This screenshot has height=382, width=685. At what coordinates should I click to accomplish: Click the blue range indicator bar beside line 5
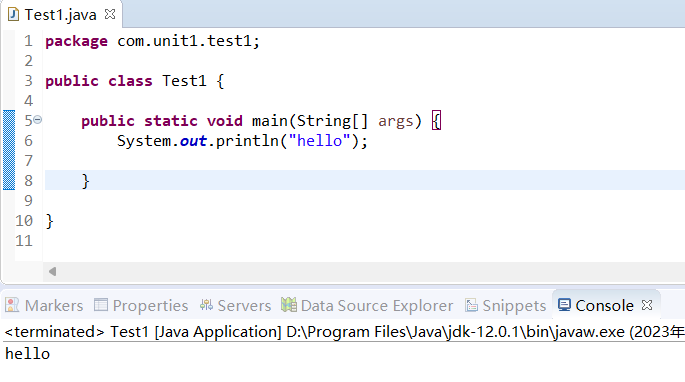9,150
